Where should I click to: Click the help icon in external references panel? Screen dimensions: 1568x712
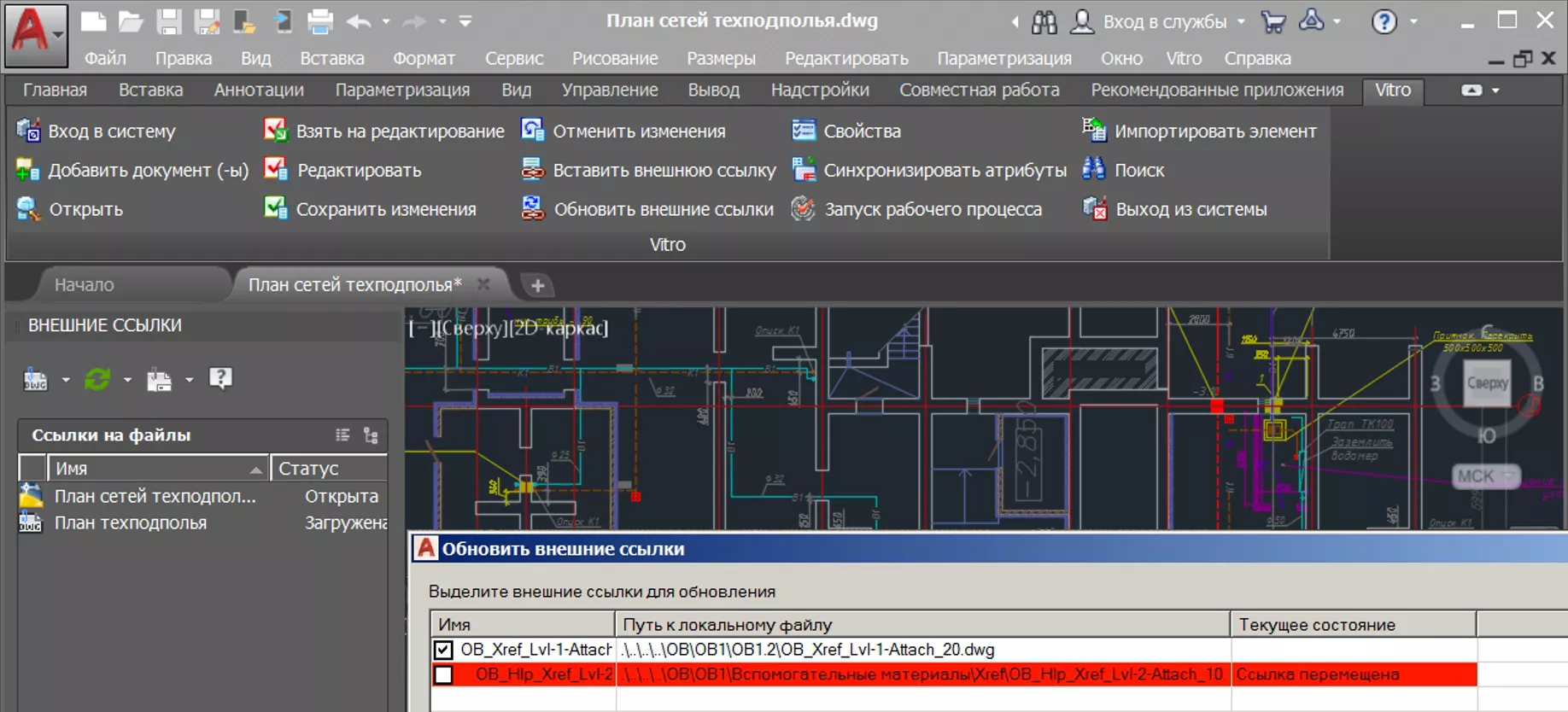[x=220, y=378]
